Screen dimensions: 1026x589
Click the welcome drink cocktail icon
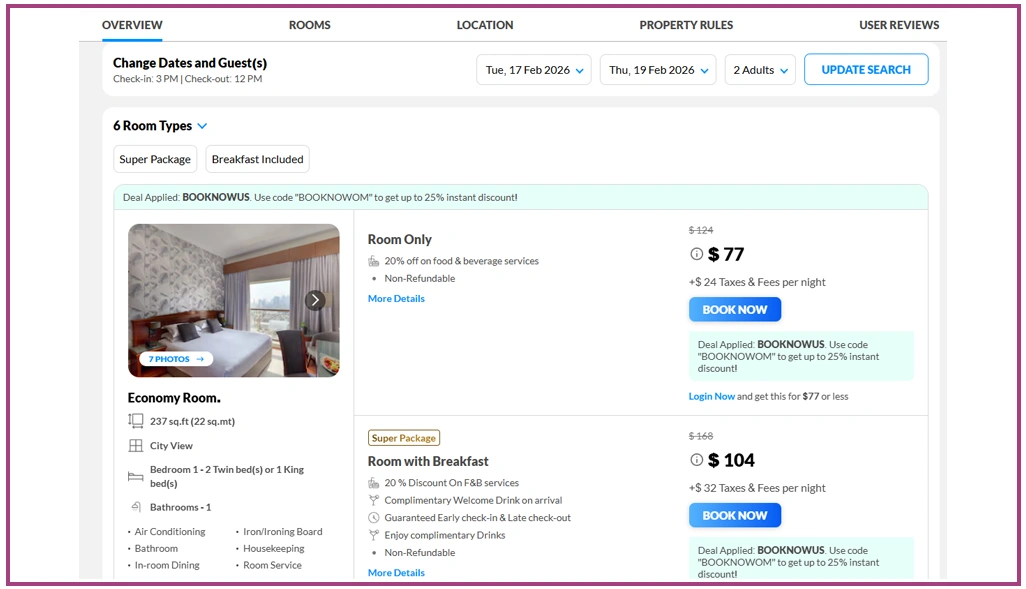(x=374, y=500)
